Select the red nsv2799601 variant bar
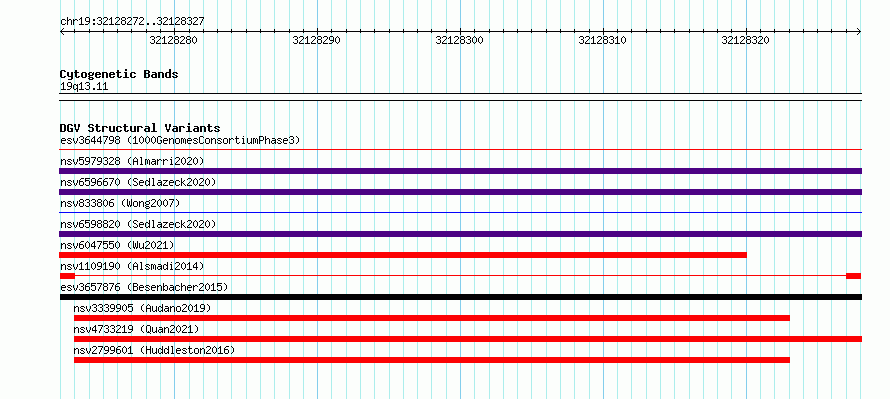 pos(432,360)
